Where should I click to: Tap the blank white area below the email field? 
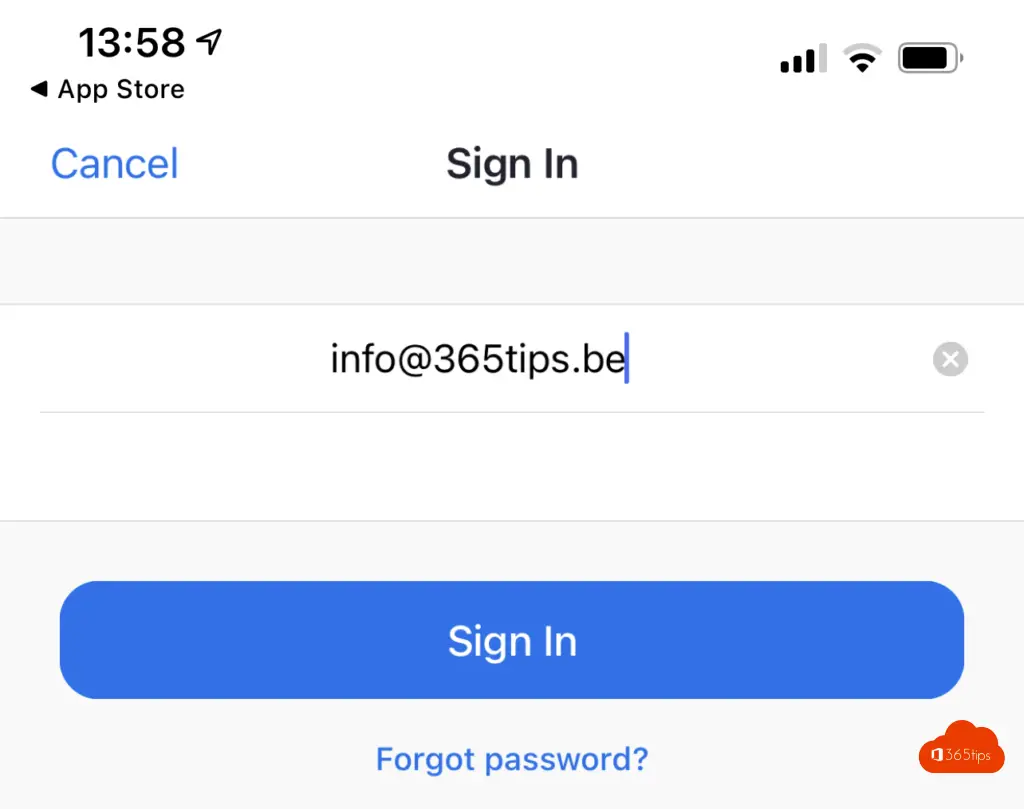[512, 466]
